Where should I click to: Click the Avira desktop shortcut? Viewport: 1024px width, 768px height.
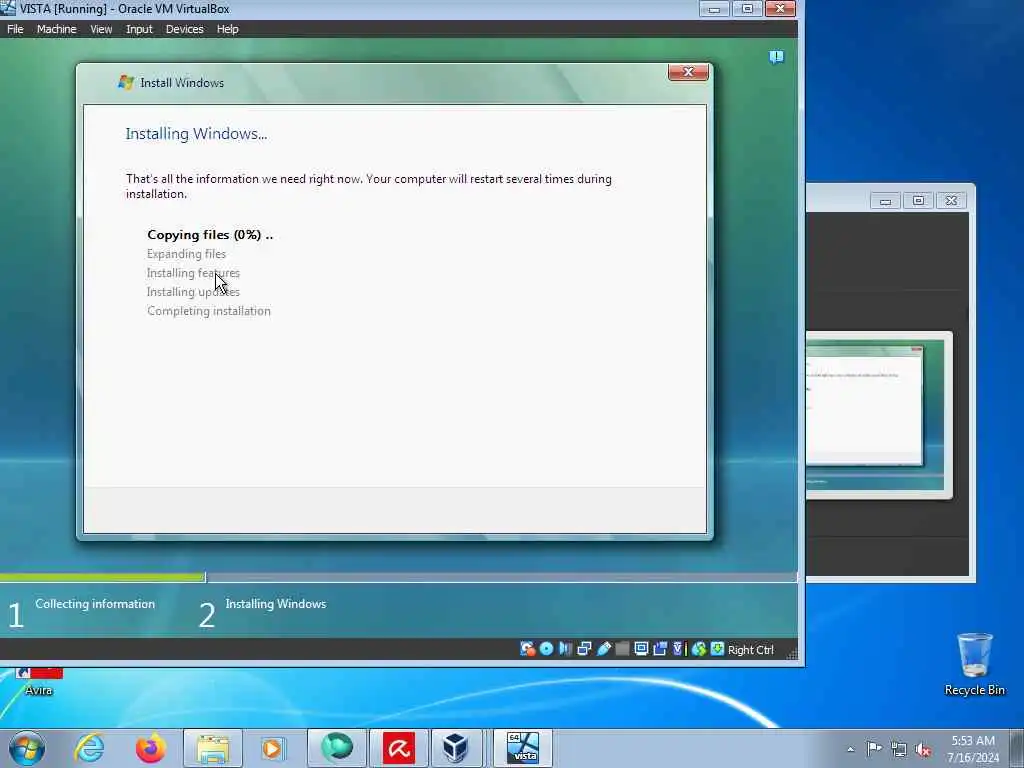(x=39, y=682)
